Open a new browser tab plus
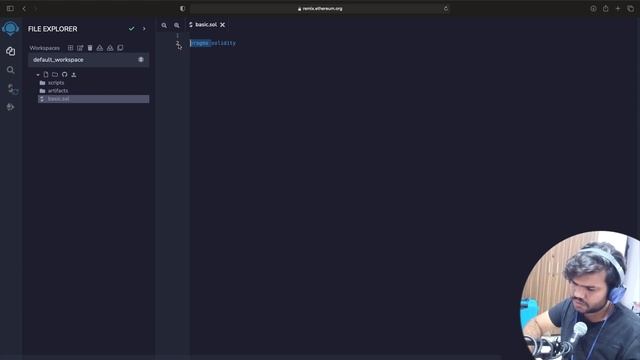This screenshot has height=360, width=640. pyautogui.click(x=618, y=9)
